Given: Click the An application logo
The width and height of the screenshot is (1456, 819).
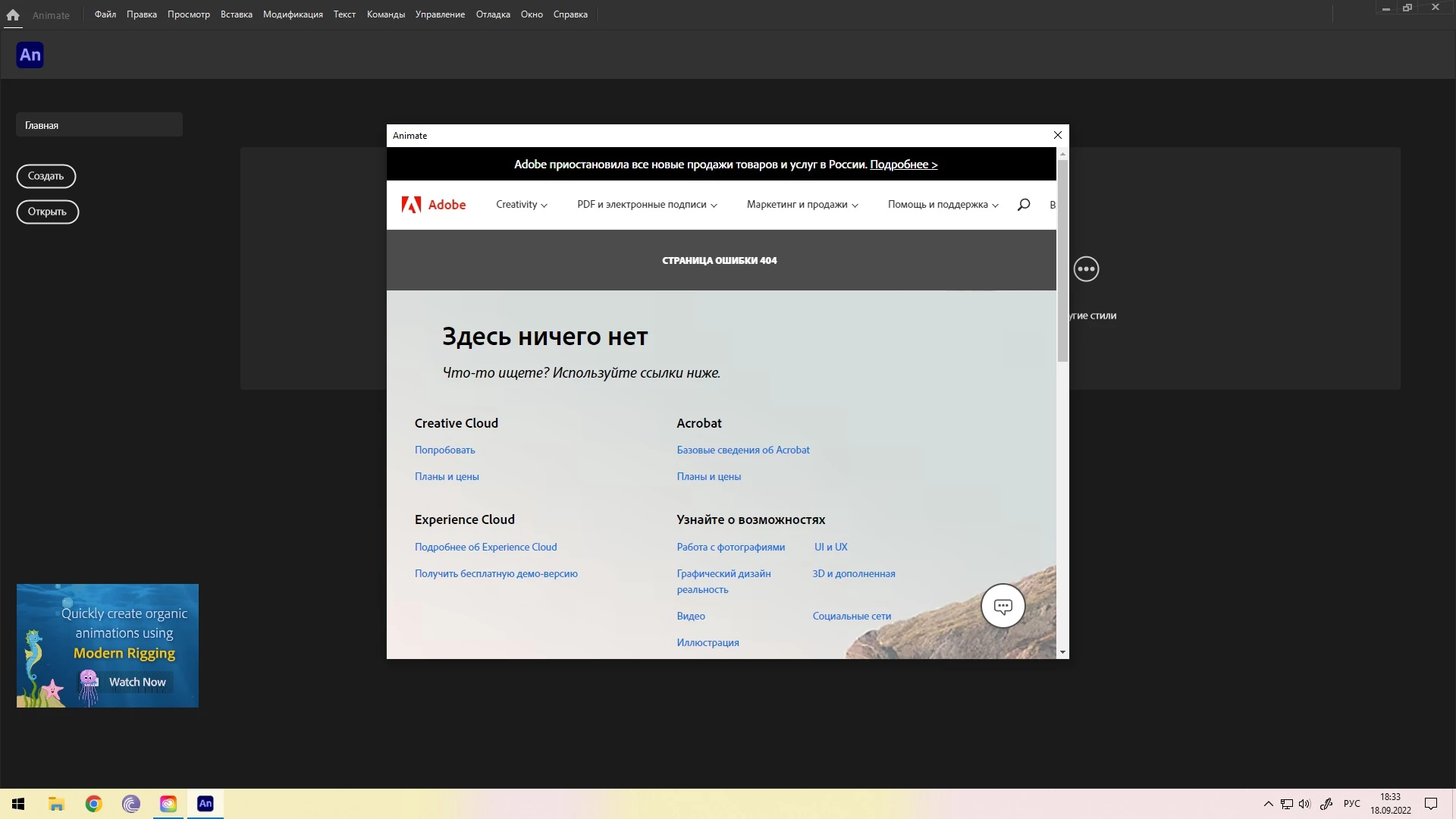Looking at the screenshot, I should point(30,55).
